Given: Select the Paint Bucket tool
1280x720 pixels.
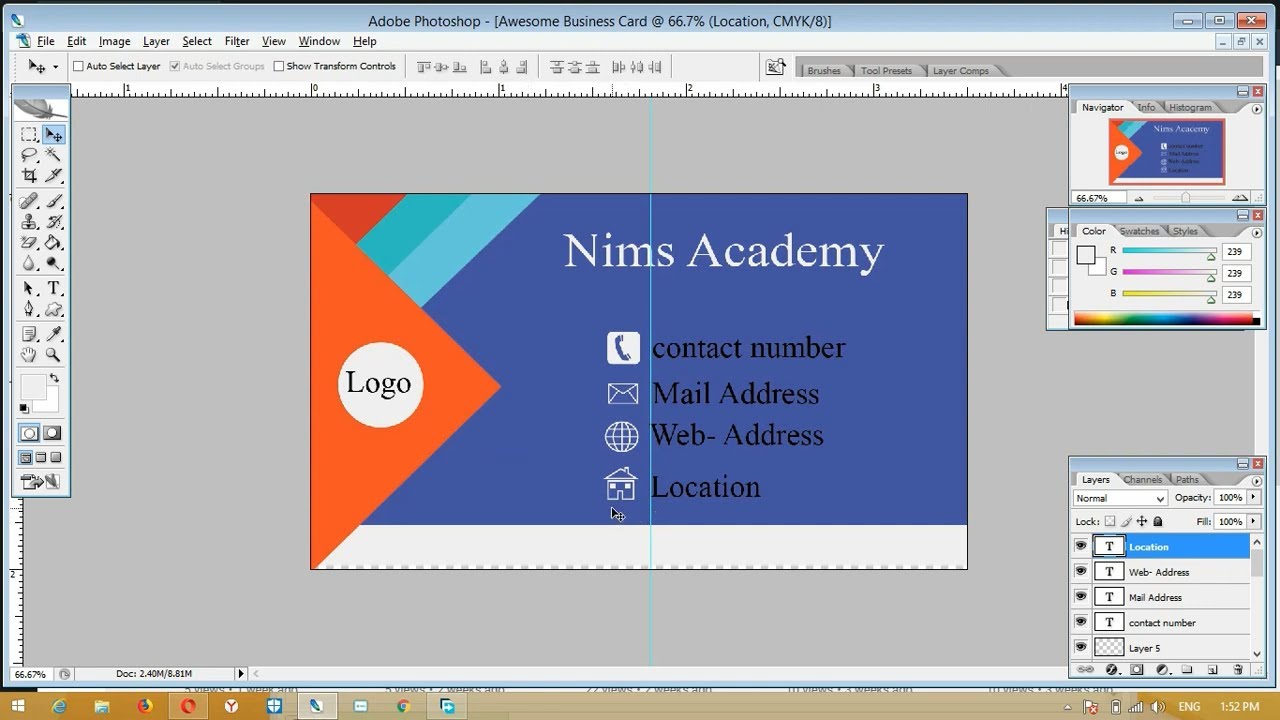Looking at the screenshot, I should coord(53,243).
